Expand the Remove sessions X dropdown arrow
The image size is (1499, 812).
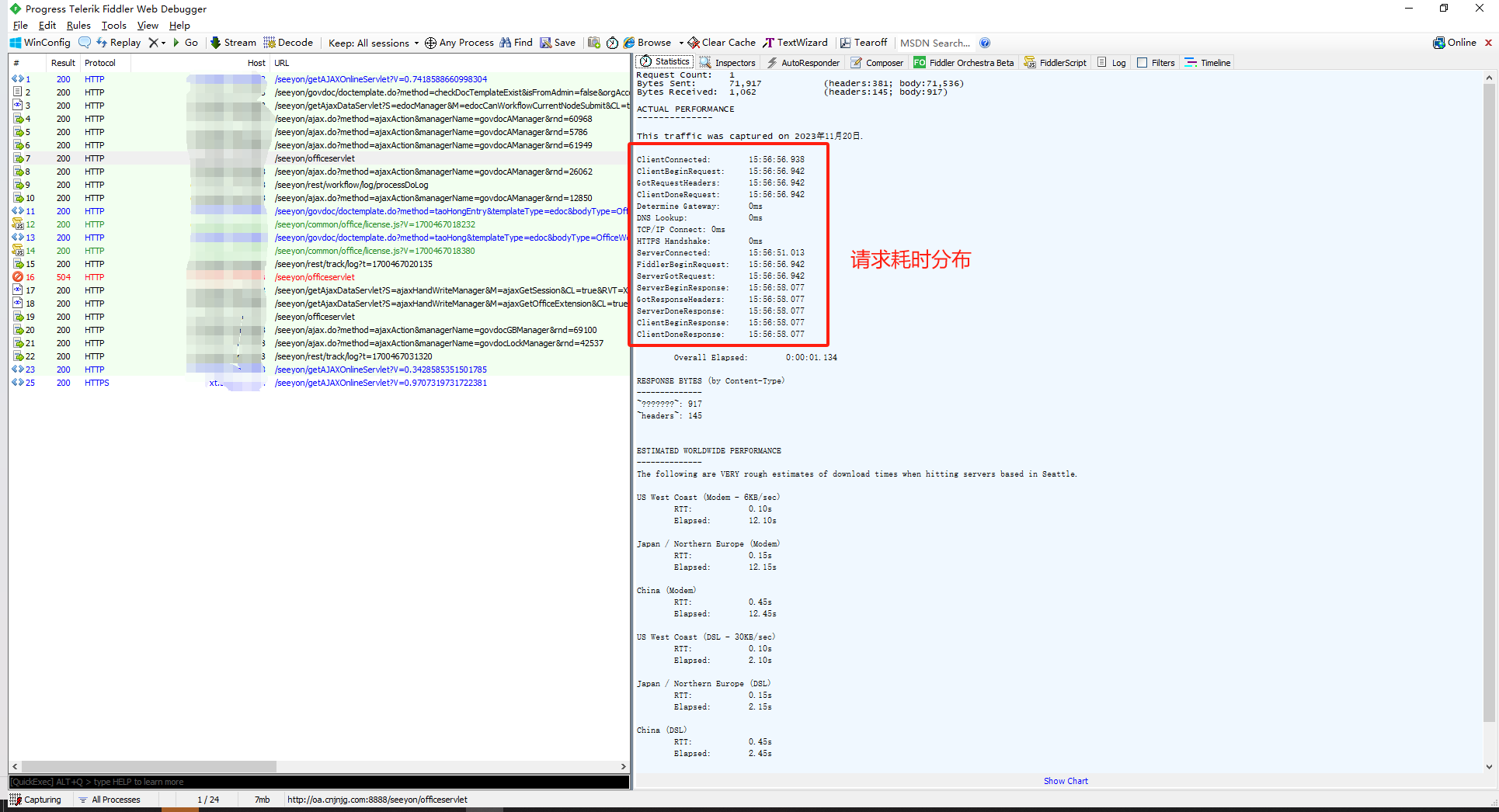163,43
